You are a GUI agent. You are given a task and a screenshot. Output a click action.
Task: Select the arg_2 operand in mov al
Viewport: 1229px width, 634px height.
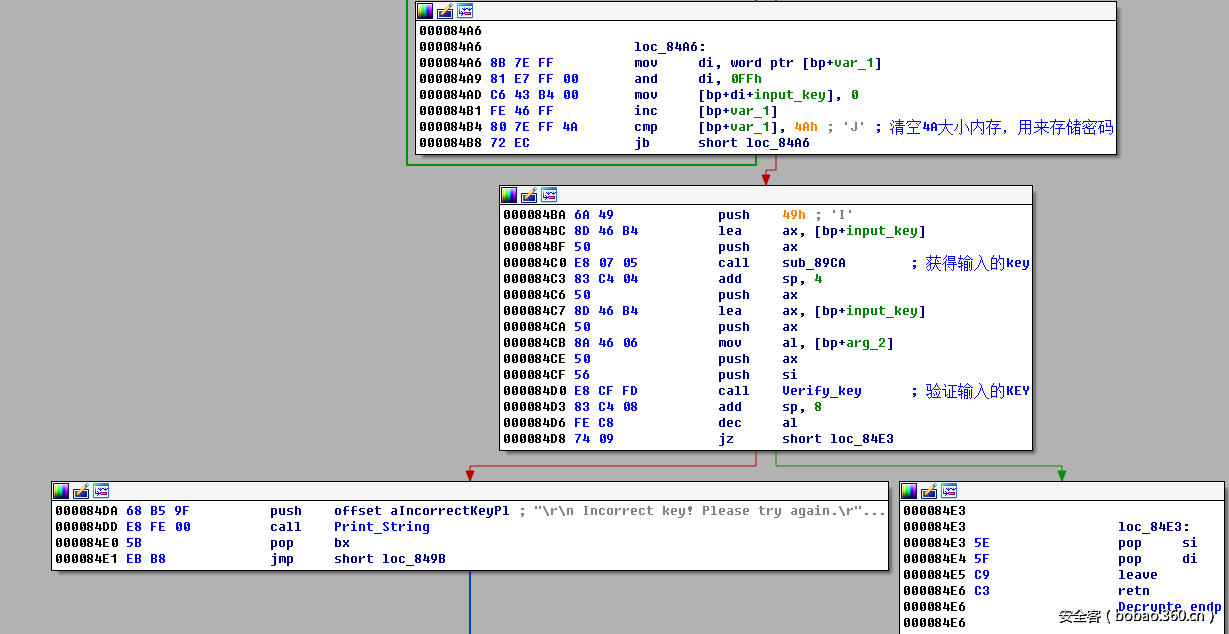866,343
